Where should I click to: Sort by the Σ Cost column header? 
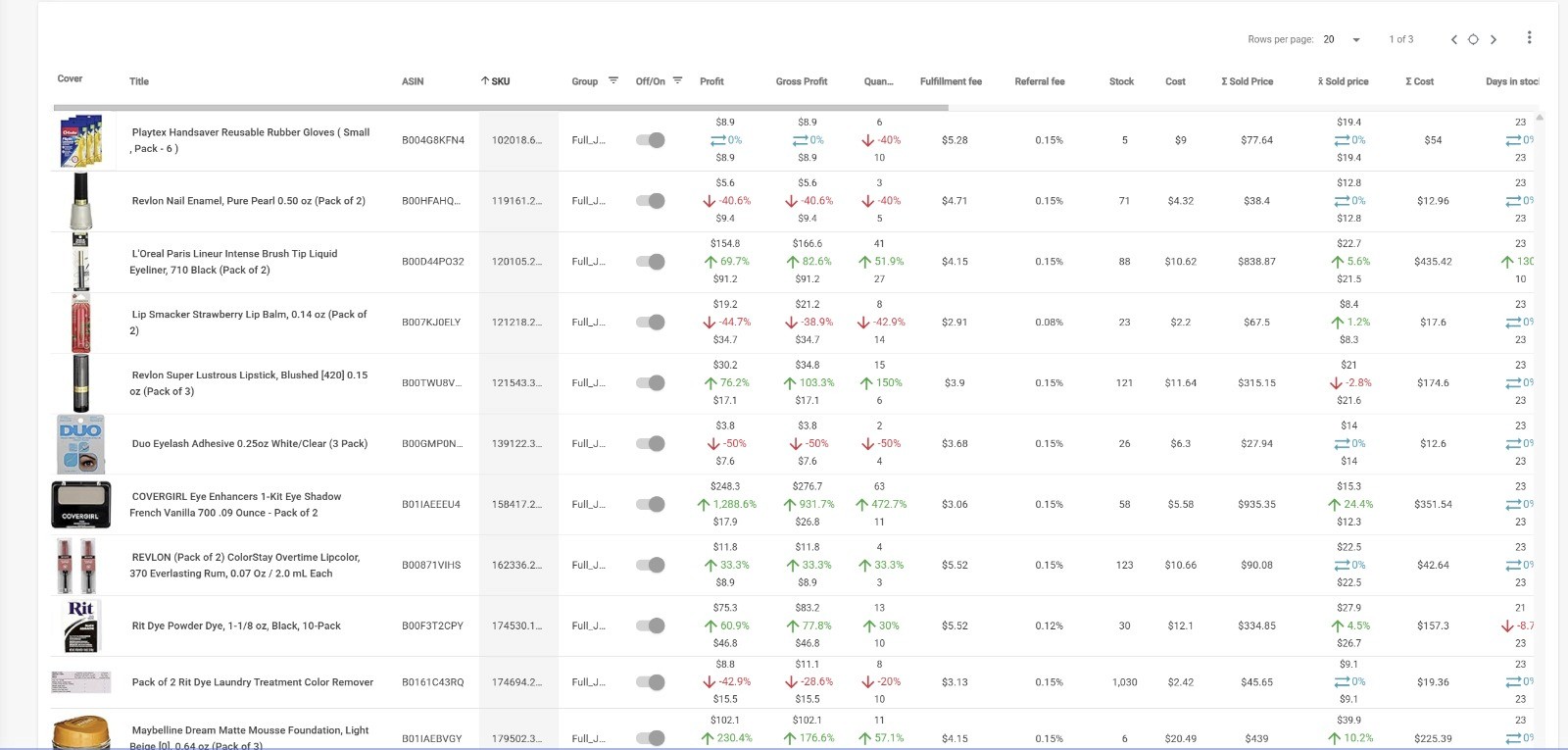pyautogui.click(x=1419, y=81)
